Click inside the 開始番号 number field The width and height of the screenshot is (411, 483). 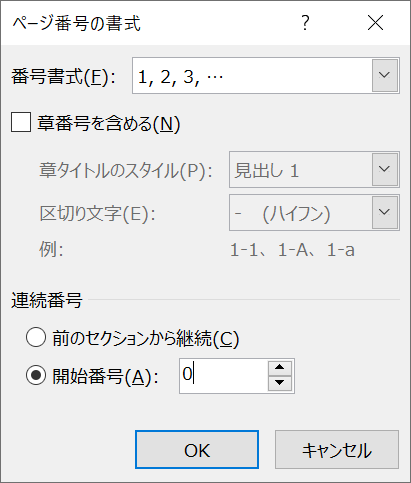224,376
